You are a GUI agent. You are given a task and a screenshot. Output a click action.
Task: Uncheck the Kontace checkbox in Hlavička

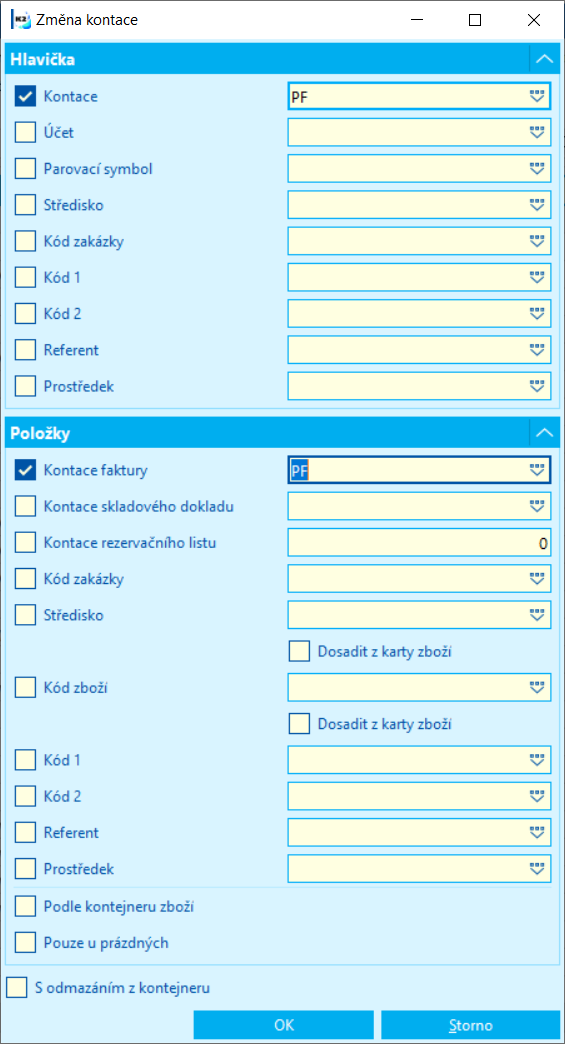(x=25, y=97)
